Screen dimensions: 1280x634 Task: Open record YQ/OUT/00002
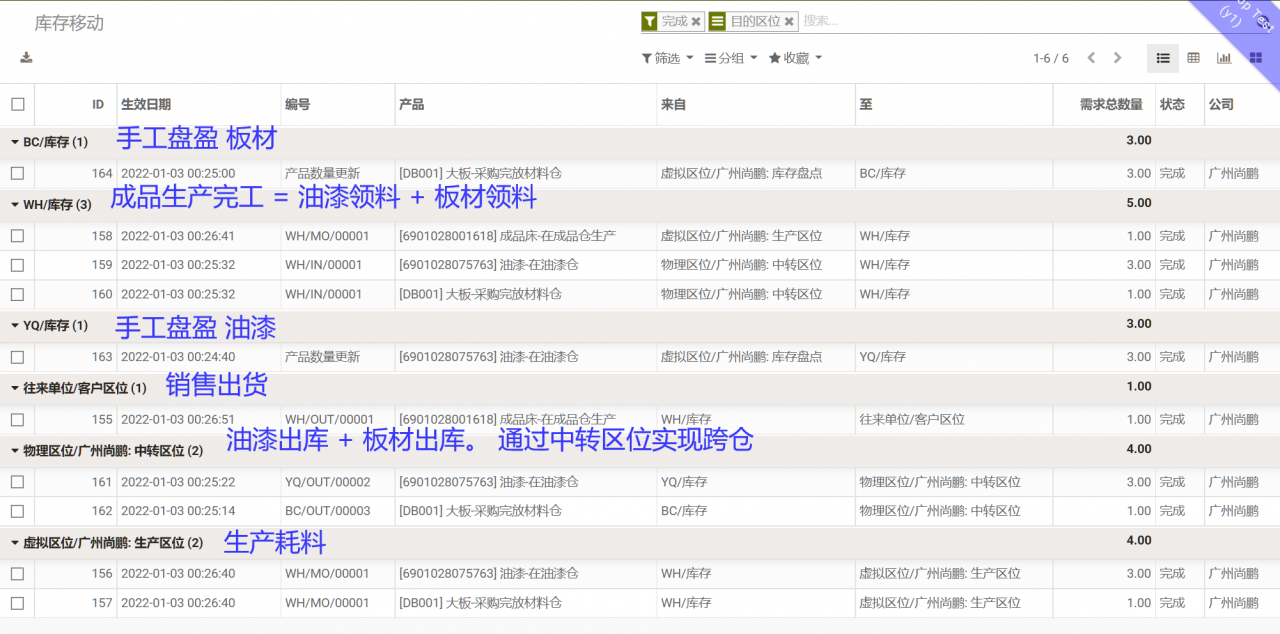pyautogui.click(x=327, y=482)
